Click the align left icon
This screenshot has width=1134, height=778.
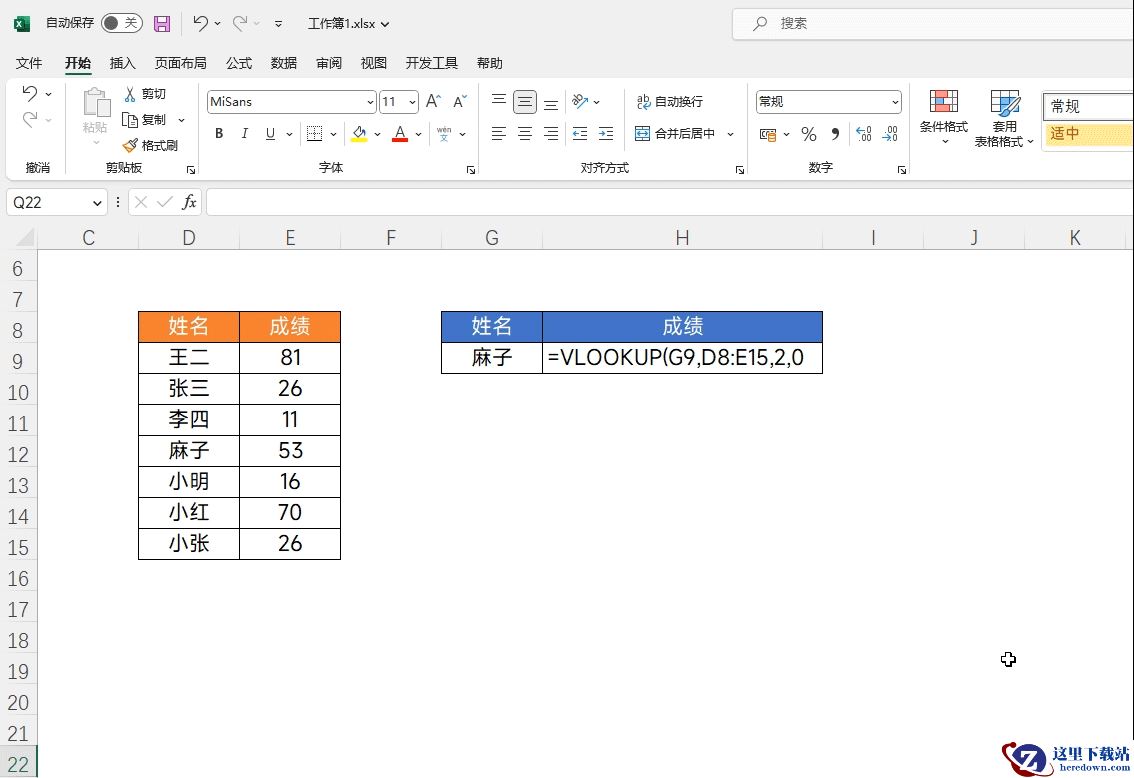499,134
